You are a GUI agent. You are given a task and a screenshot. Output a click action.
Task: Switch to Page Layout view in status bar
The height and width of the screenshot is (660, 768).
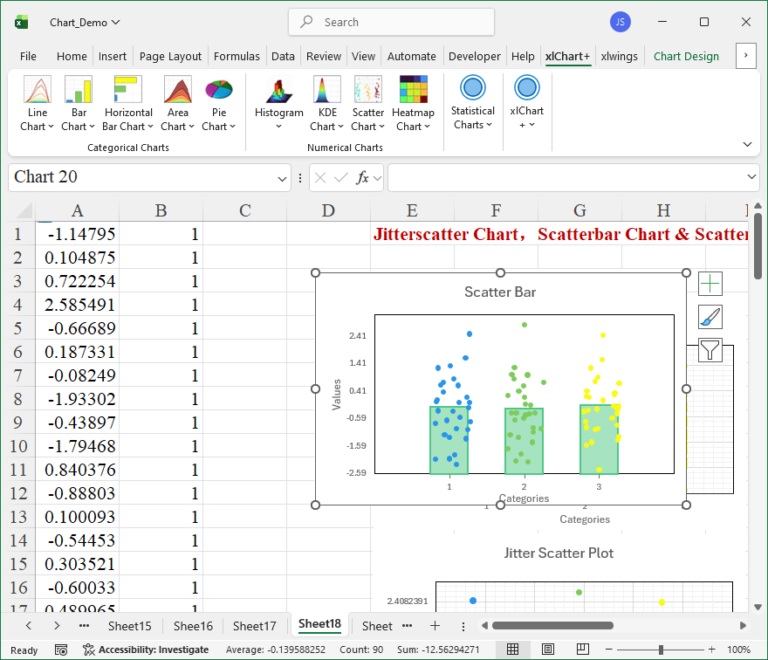click(548, 649)
